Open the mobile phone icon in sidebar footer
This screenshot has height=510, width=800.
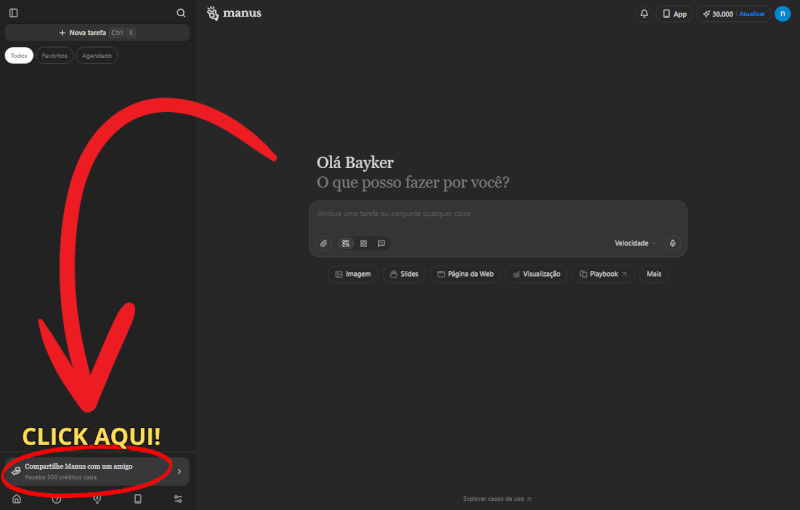138,499
